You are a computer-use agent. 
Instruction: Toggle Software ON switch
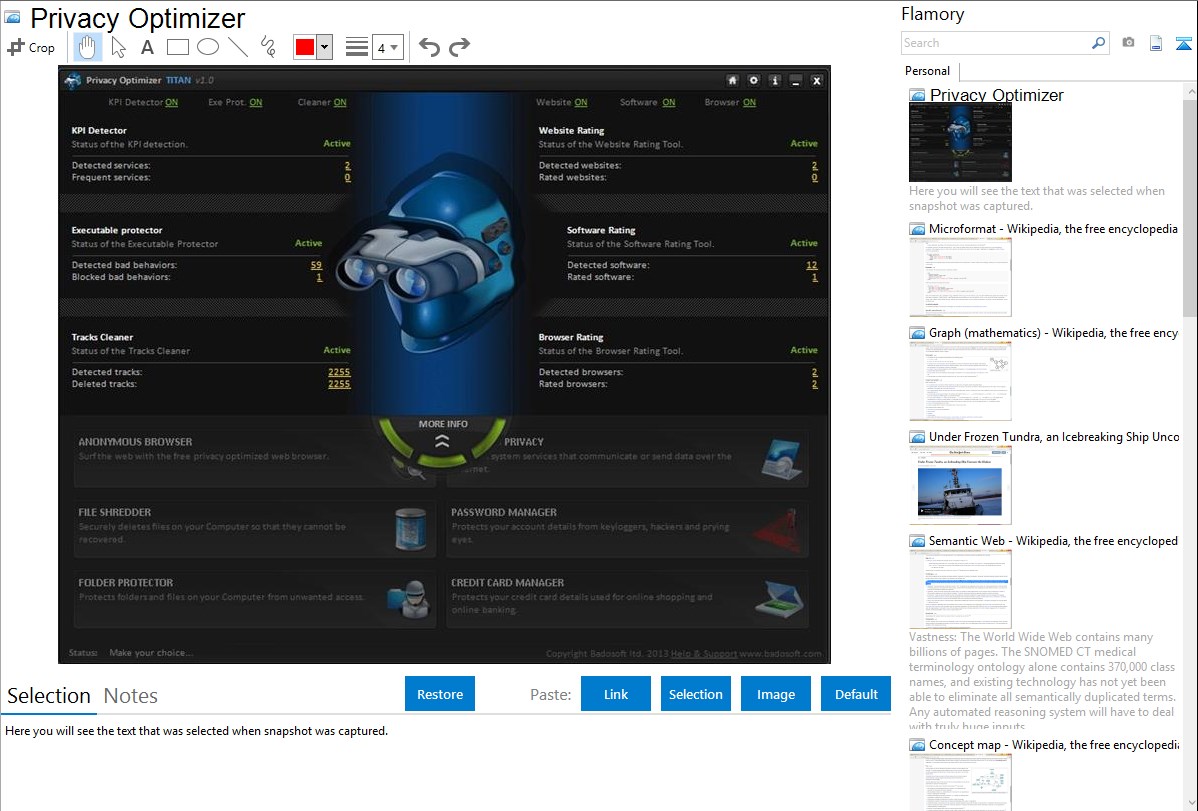tap(669, 102)
